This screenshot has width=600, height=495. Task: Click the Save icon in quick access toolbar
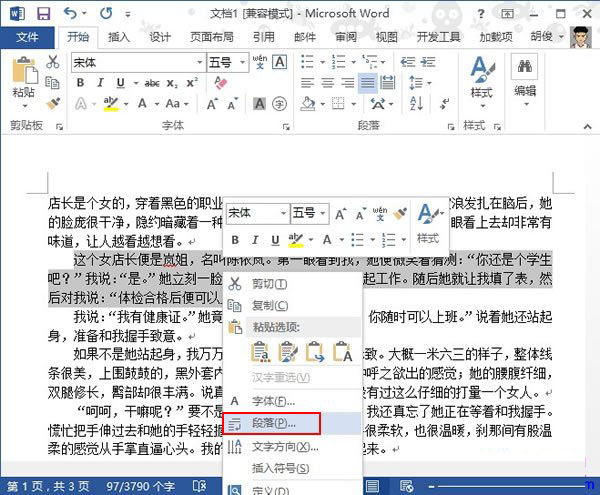(x=42, y=13)
